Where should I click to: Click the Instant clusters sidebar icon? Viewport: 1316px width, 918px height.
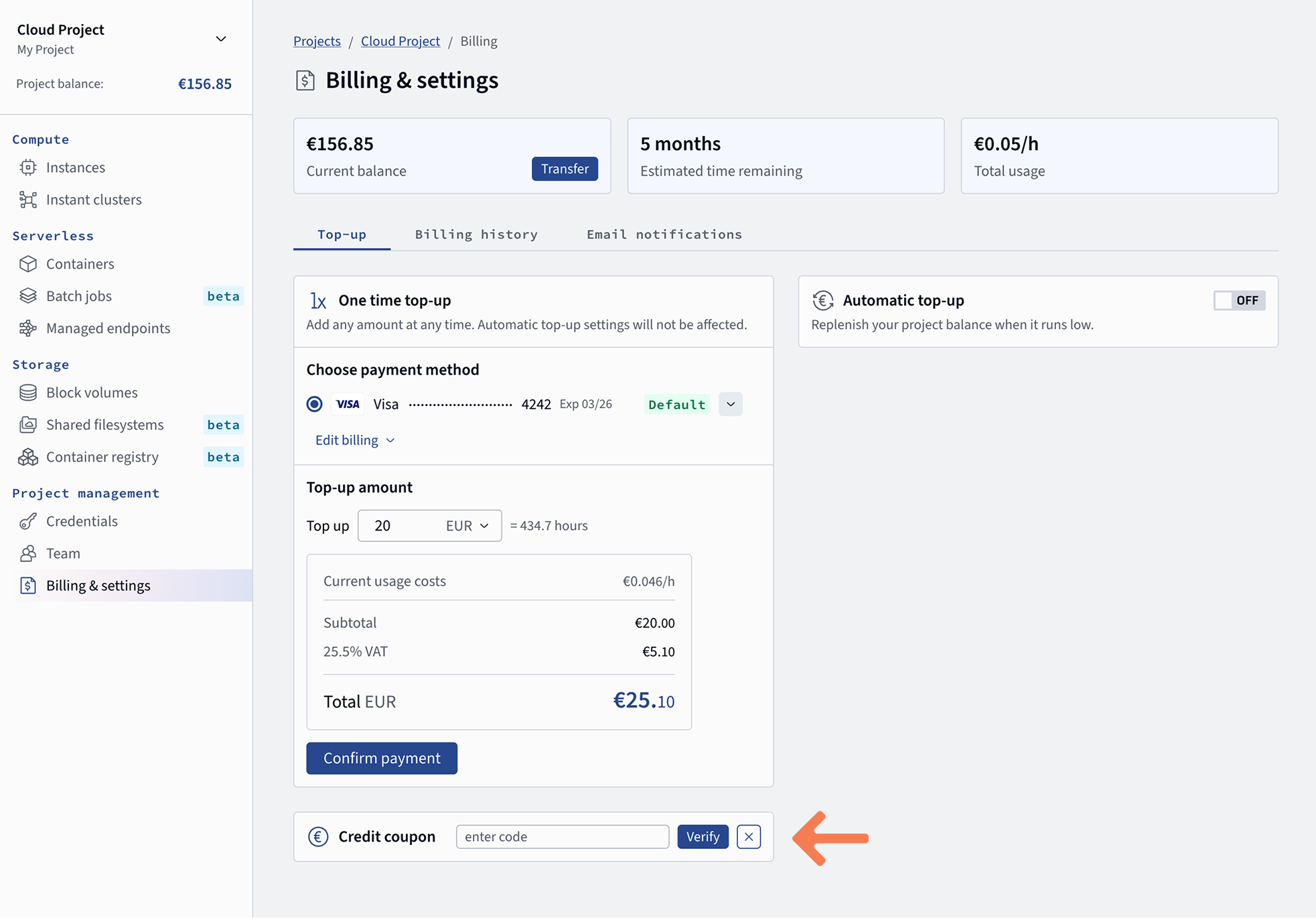coord(27,200)
